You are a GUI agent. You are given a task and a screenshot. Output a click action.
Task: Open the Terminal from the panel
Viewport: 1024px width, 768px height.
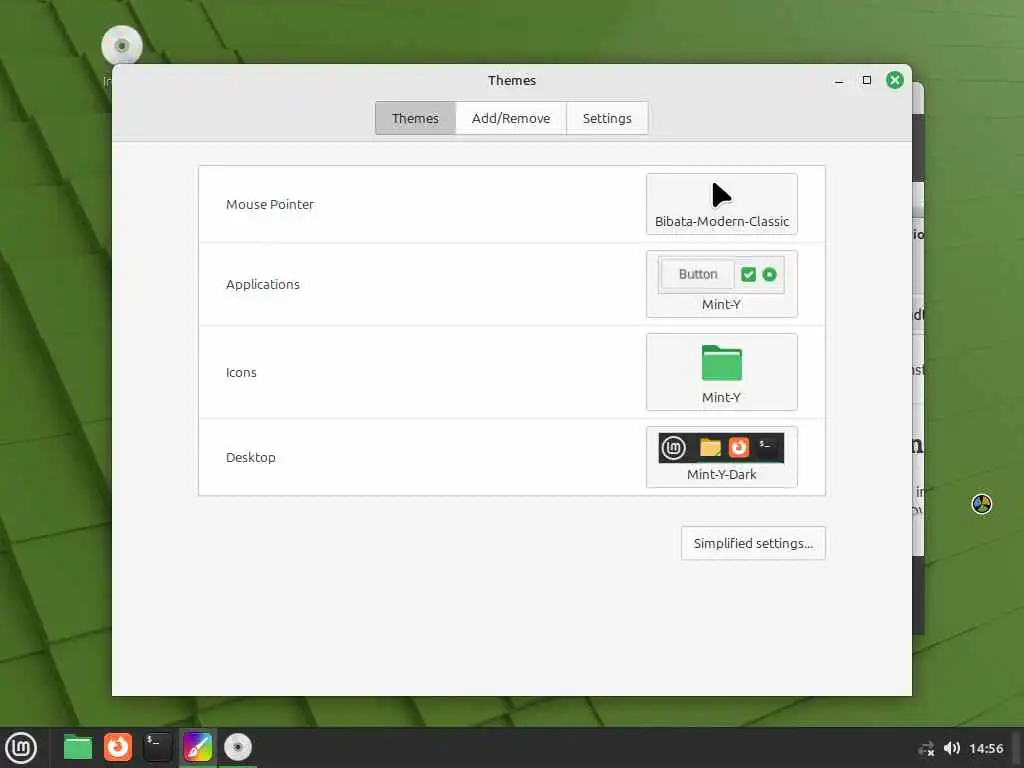click(157, 747)
